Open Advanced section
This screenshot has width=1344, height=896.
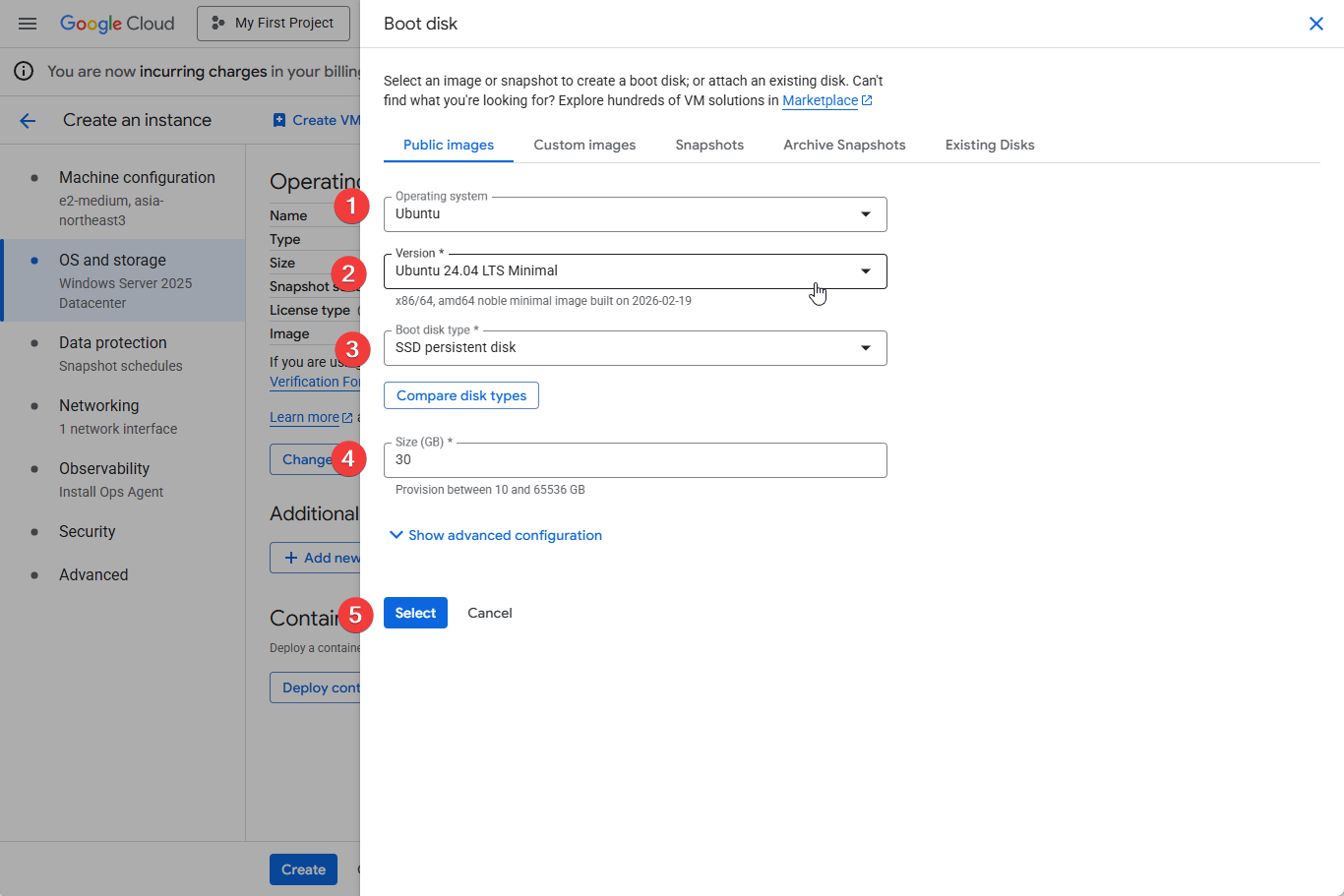tap(123, 574)
